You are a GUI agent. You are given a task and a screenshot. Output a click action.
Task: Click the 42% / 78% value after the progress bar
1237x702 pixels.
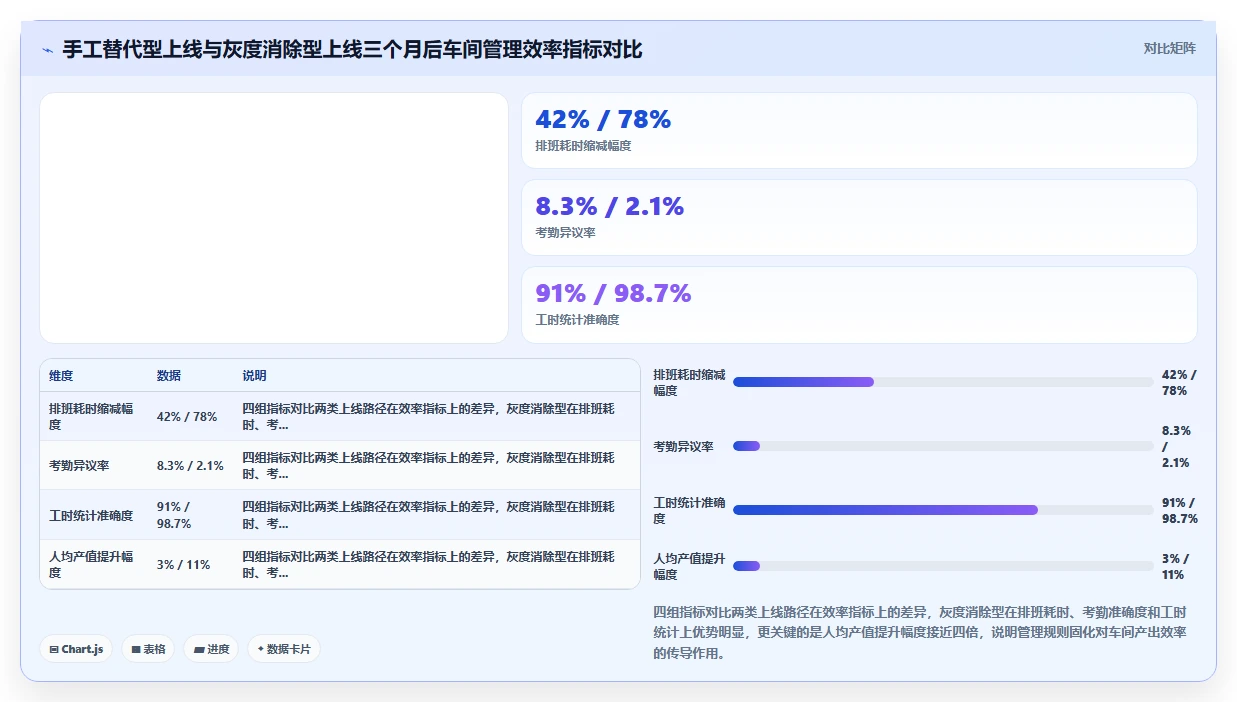[x=1179, y=383]
